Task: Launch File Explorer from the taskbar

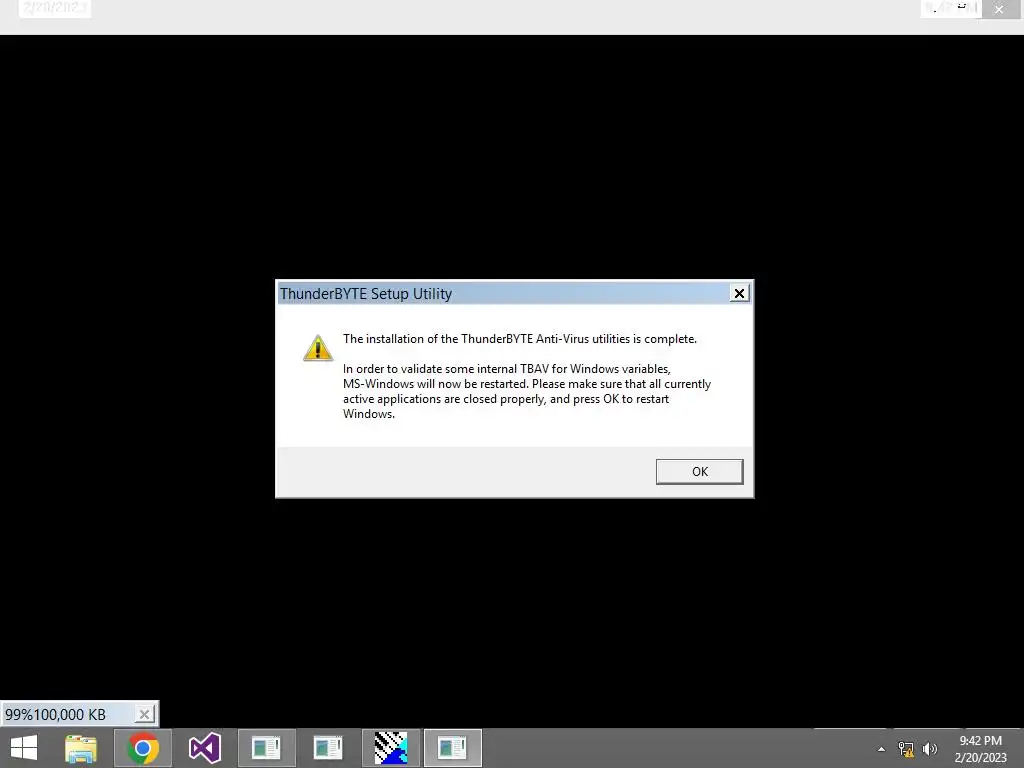Action: 81,748
